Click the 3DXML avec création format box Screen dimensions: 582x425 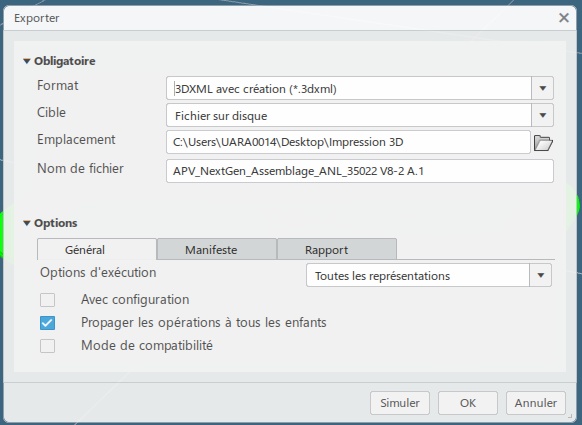click(x=349, y=88)
